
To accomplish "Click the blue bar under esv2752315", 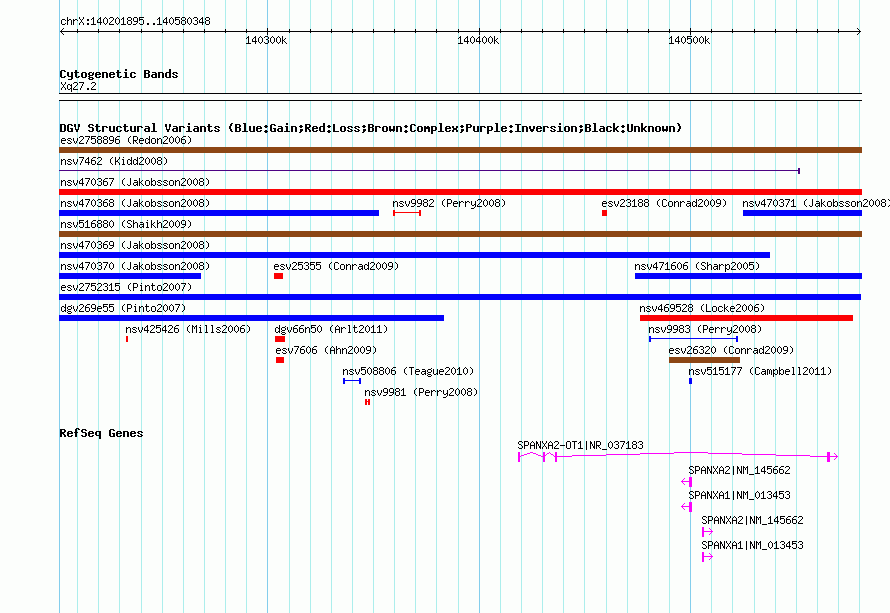I will [460, 297].
